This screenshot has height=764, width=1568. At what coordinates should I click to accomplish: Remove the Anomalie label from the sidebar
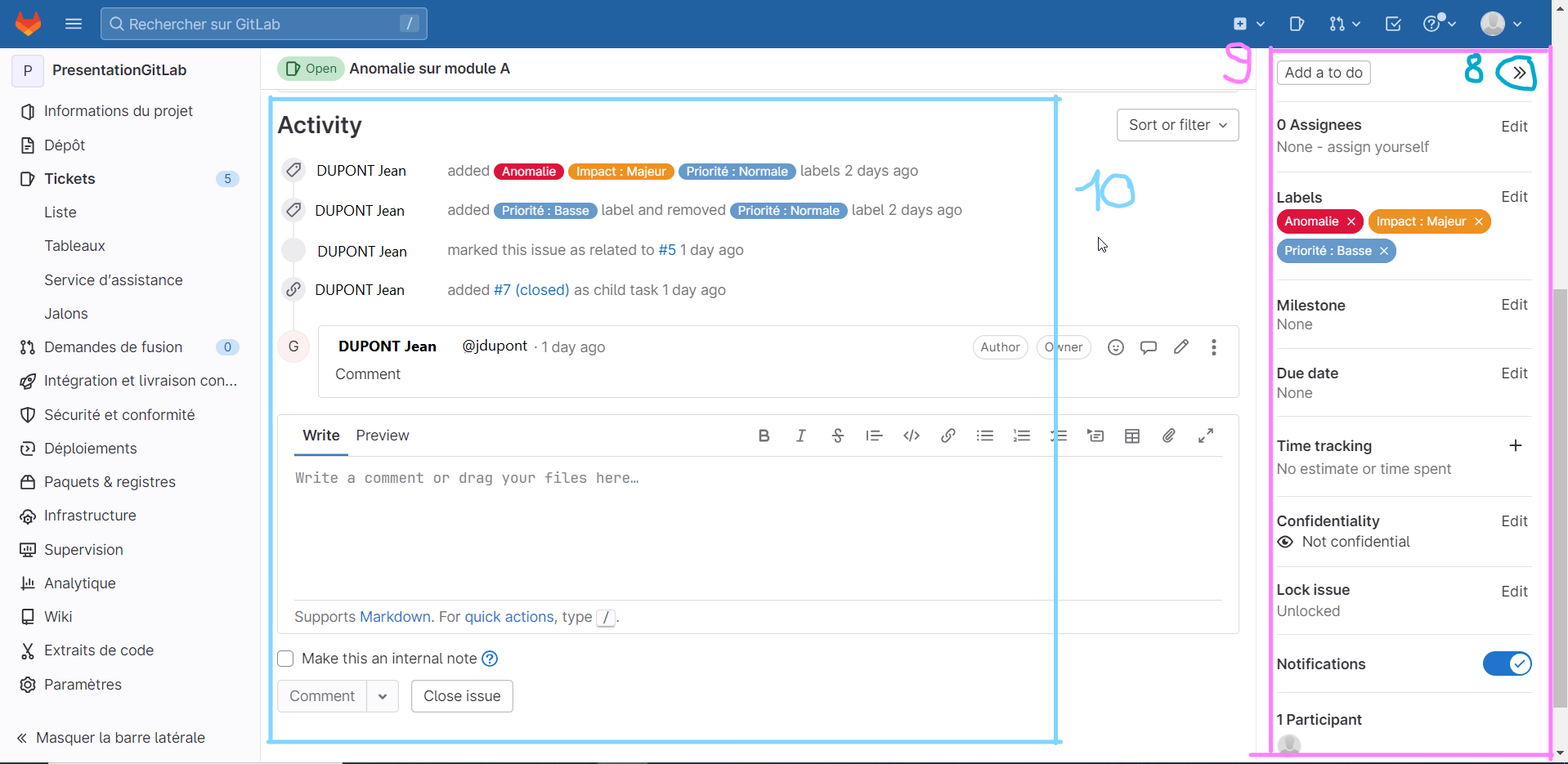pos(1351,221)
